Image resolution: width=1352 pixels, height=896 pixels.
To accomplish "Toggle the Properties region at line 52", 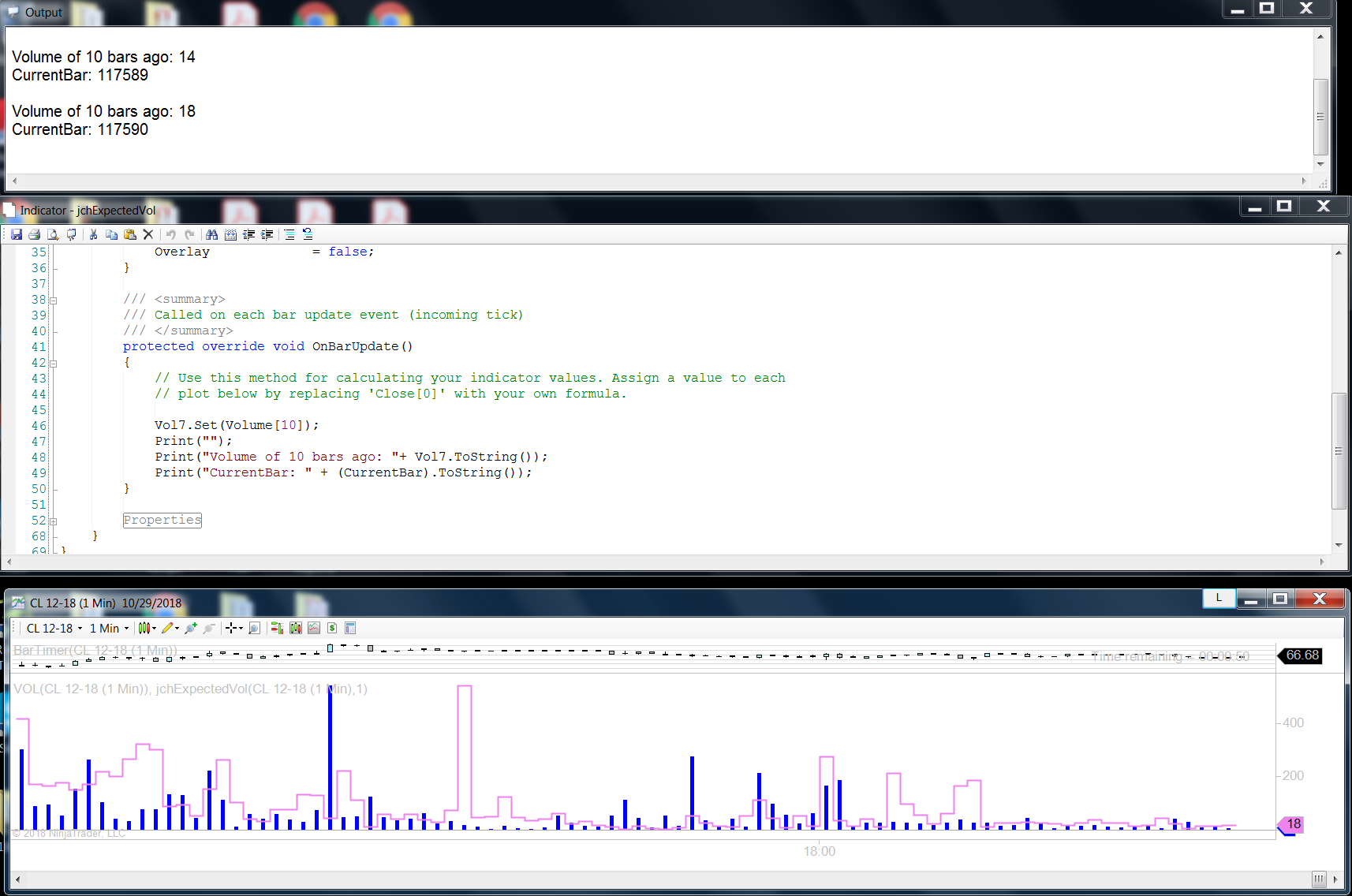I will [x=53, y=521].
